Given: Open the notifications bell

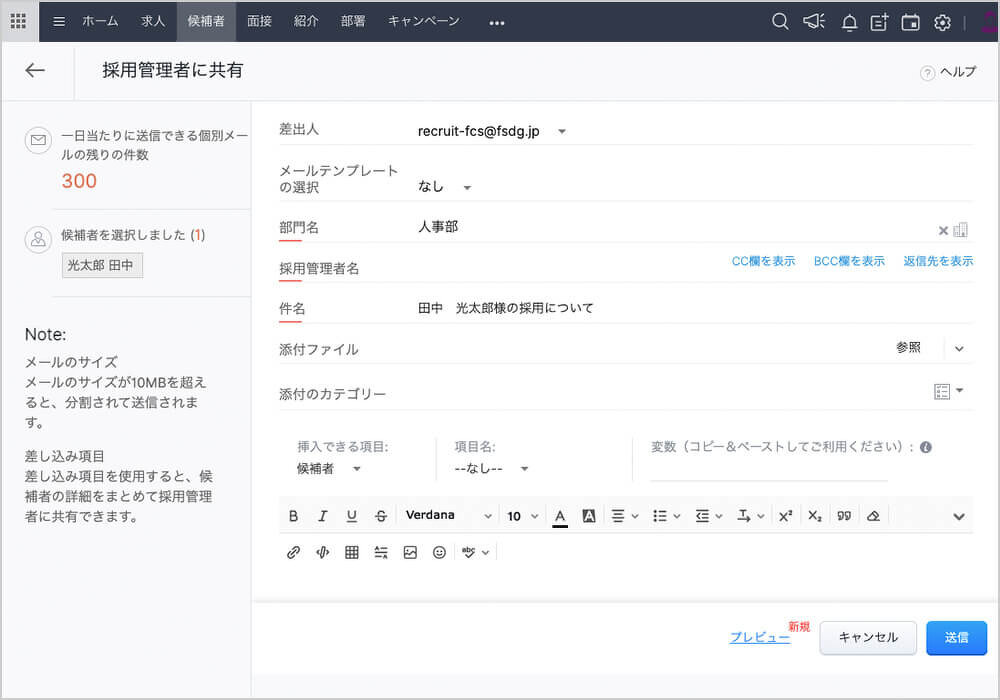Looking at the screenshot, I should [x=849, y=22].
